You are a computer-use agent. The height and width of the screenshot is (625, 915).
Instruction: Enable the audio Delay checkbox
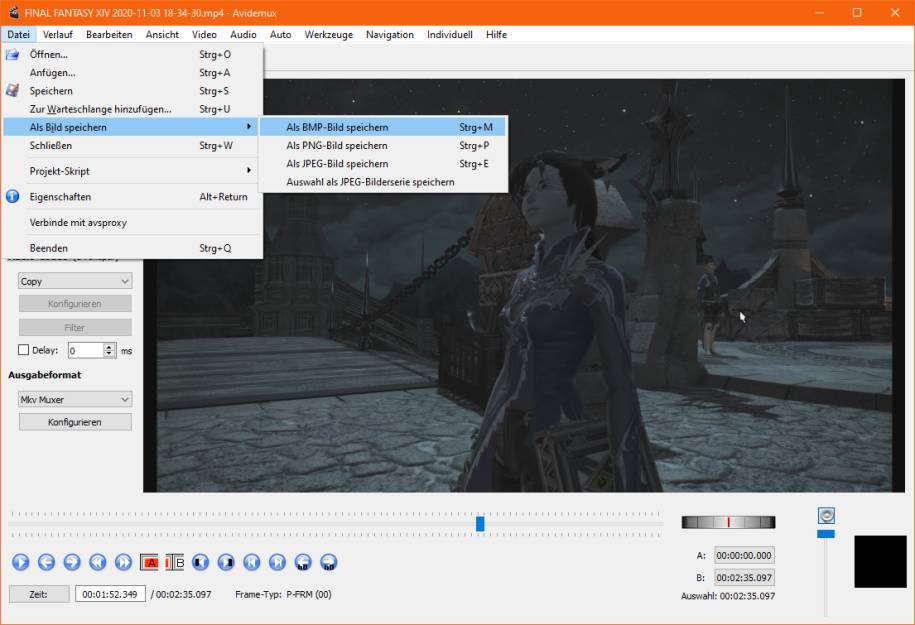tap(24, 350)
